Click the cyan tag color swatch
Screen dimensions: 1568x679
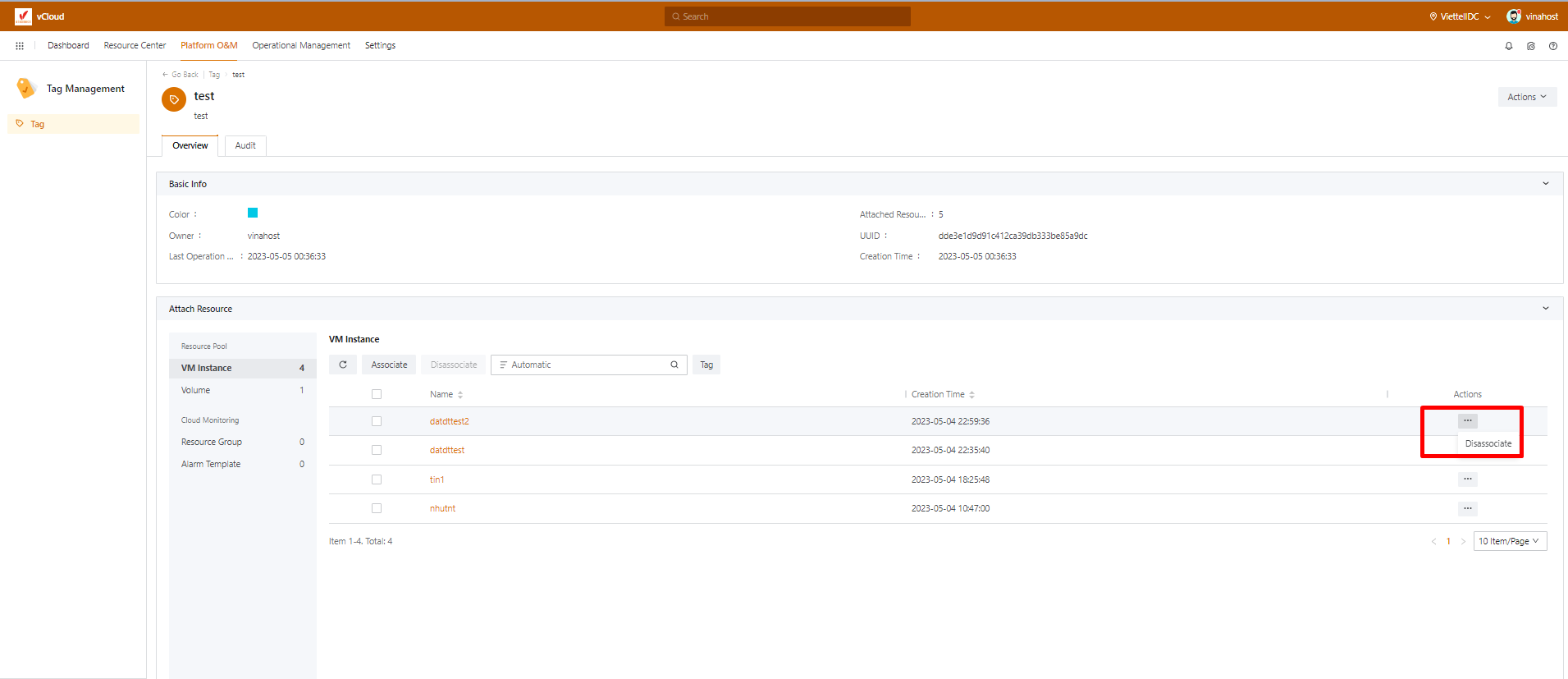[253, 213]
